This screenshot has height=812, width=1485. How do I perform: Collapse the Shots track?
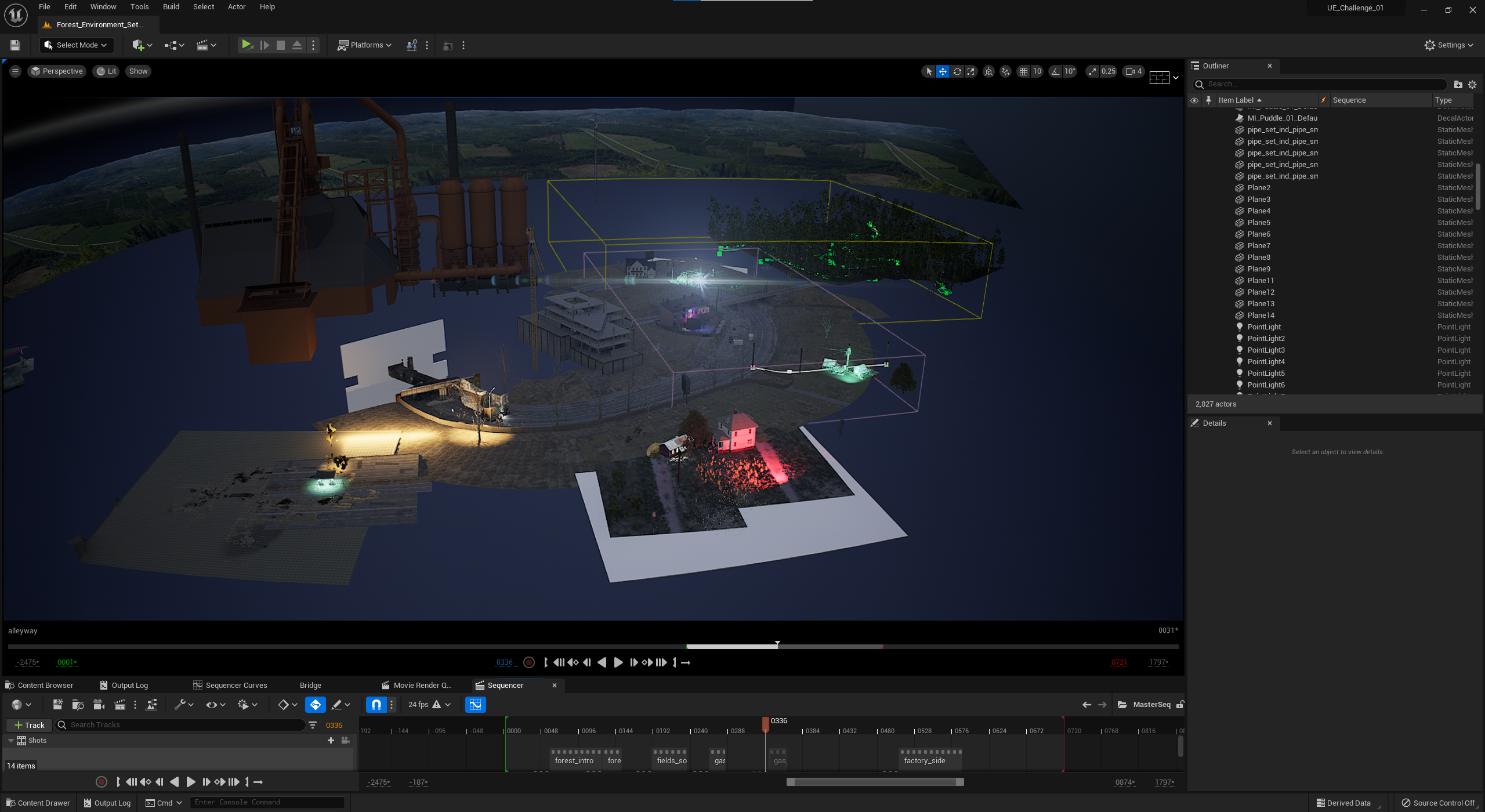pyautogui.click(x=10, y=741)
